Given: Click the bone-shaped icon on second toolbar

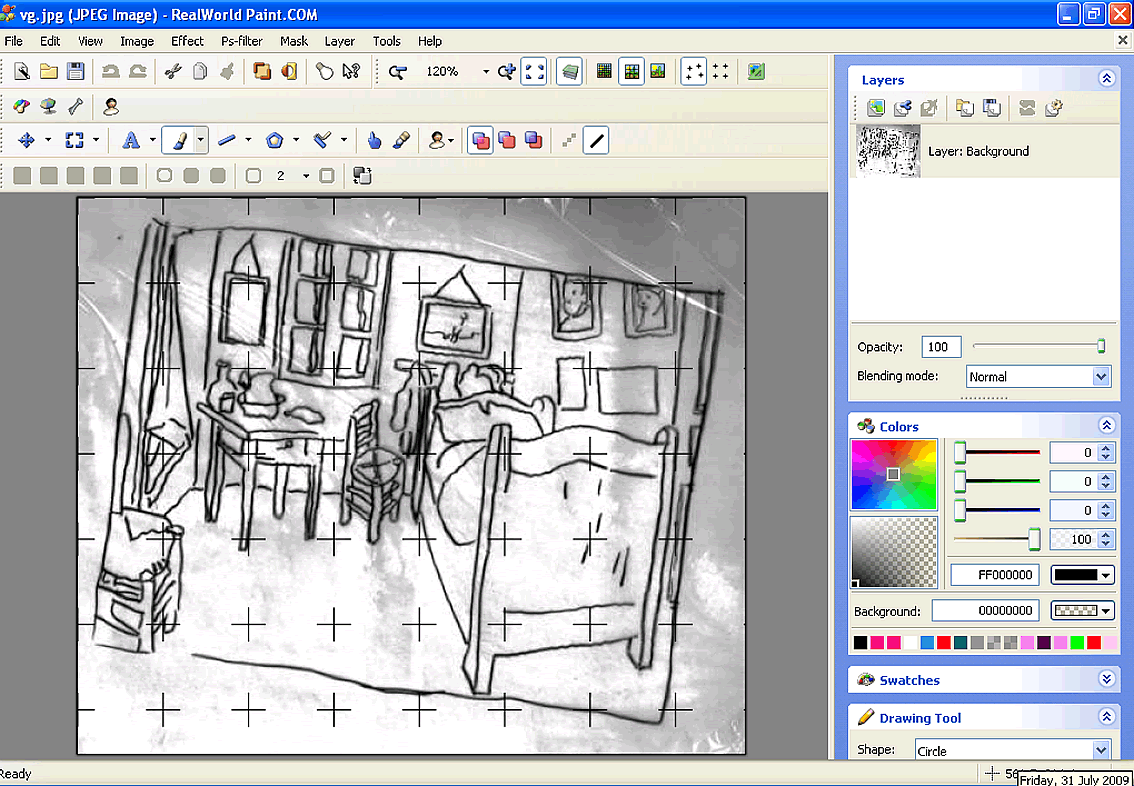Looking at the screenshot, I should [75, 106].
